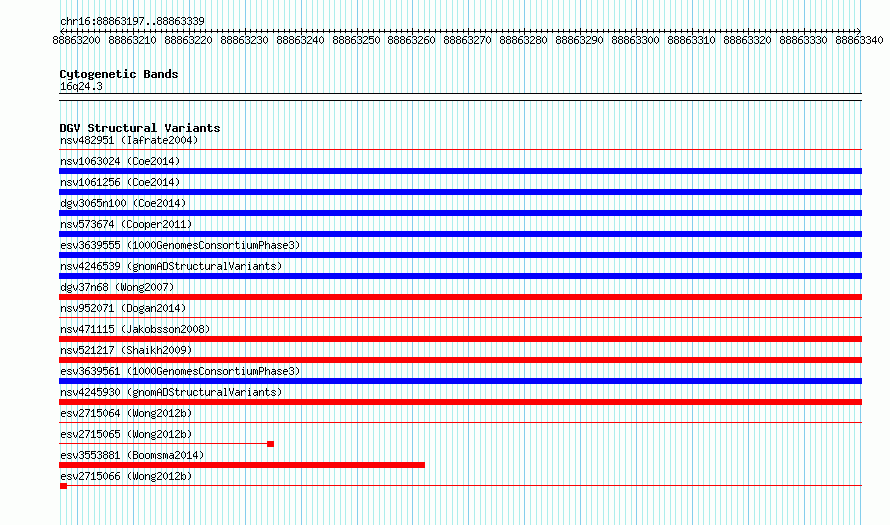Click the red bar under esv3553881 (Boomsma2014)
Image resolution: width=890 pixels, height=525 pixels.
point(242,465)
